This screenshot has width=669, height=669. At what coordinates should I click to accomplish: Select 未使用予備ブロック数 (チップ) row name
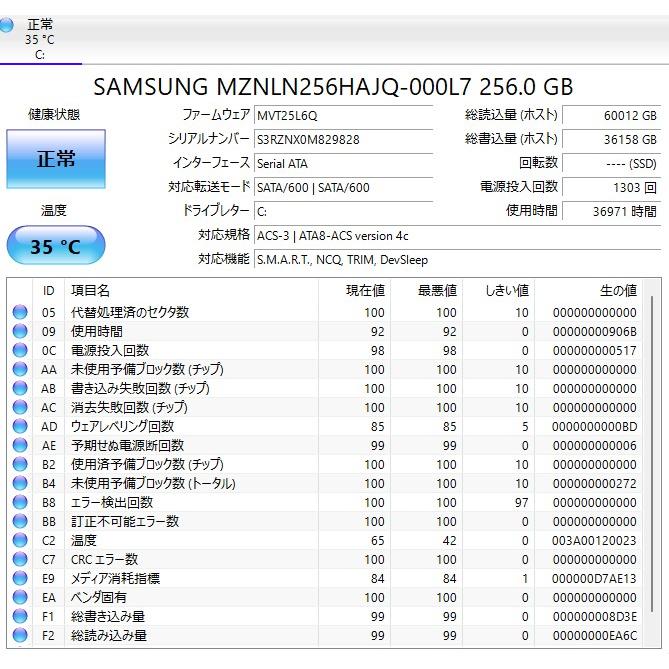[x=147, y=369]
